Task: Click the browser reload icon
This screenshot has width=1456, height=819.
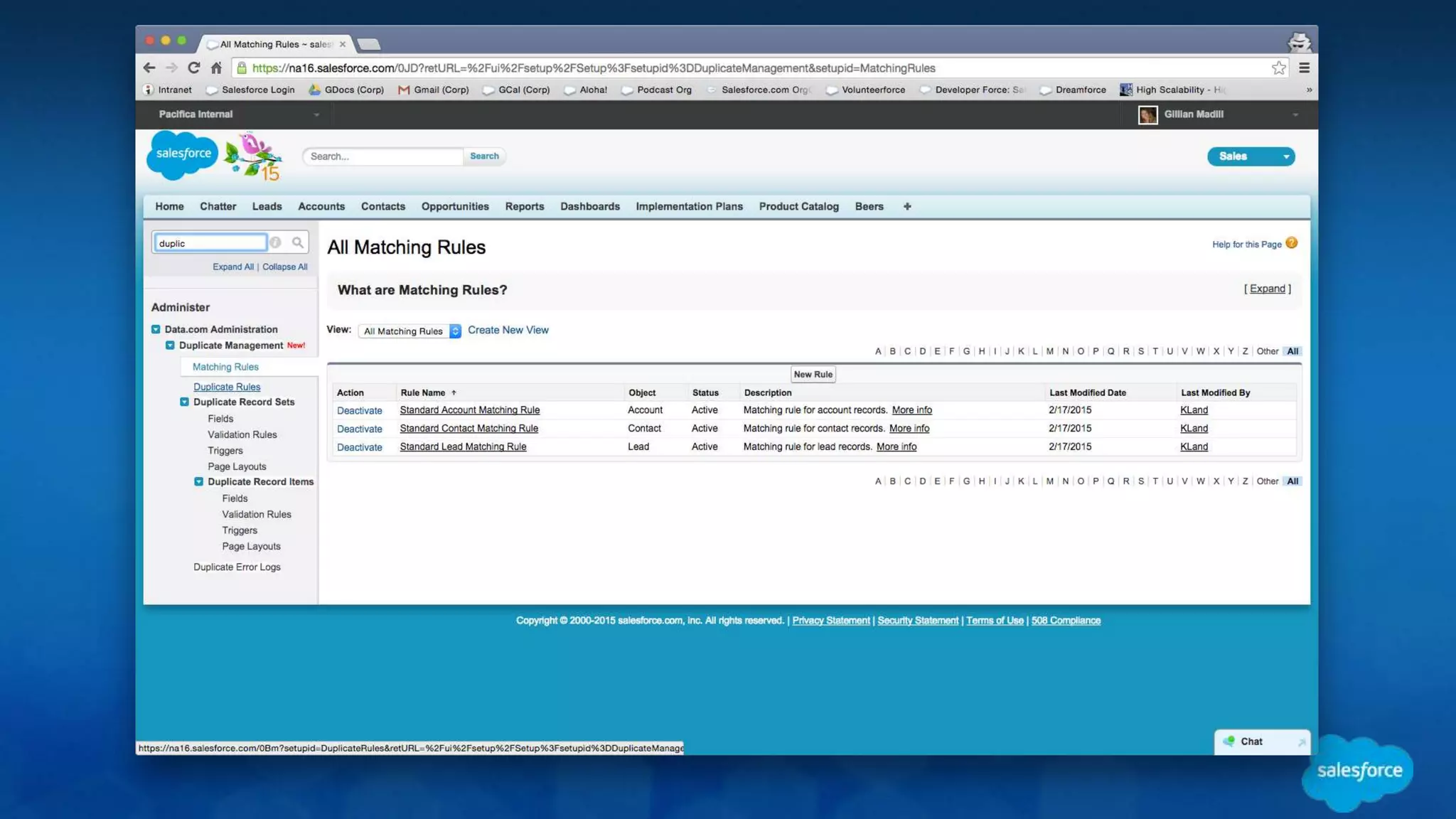Action: tap(193, 68)
